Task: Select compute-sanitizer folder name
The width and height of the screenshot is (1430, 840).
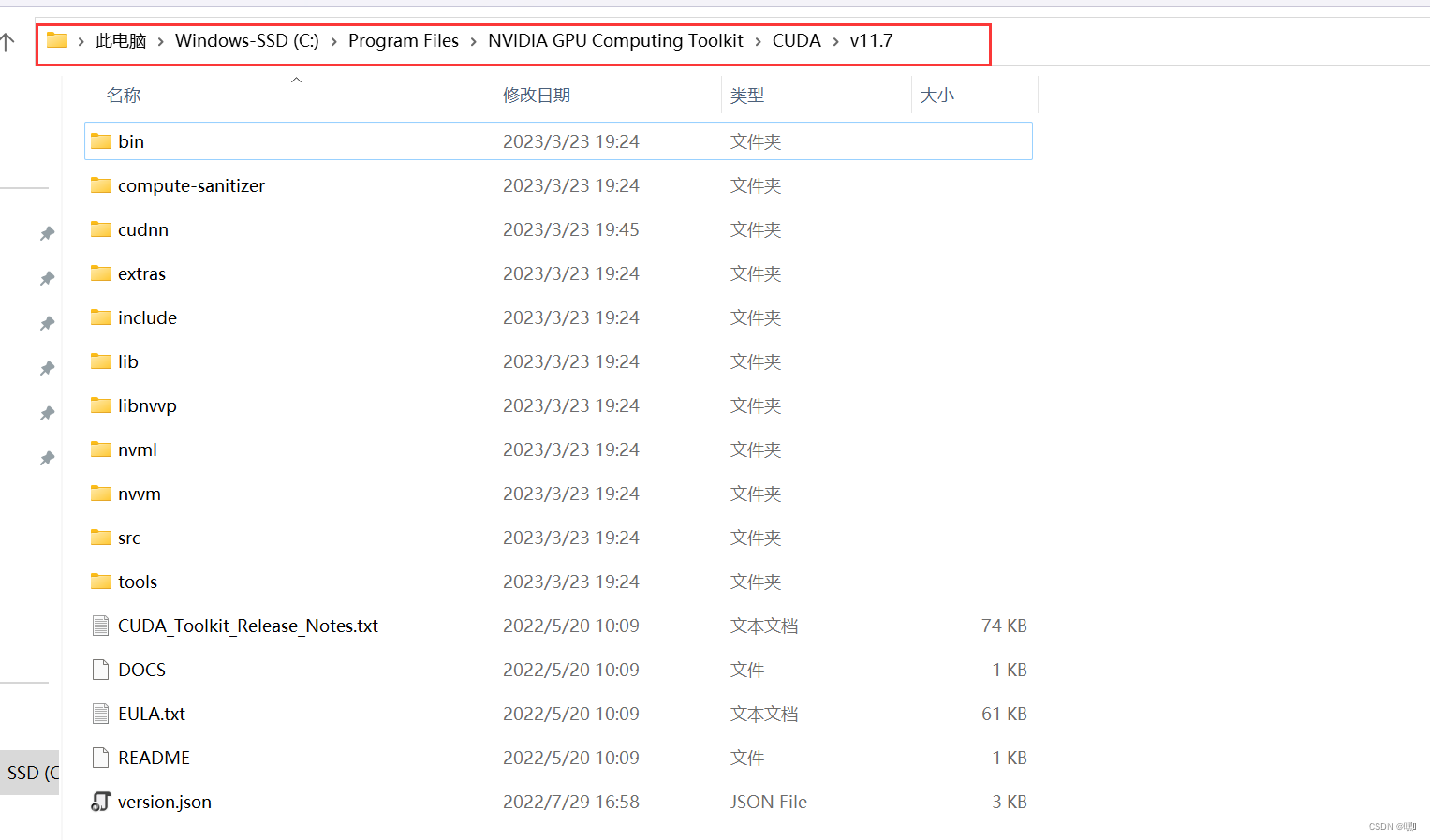Action: pos(191,185)
